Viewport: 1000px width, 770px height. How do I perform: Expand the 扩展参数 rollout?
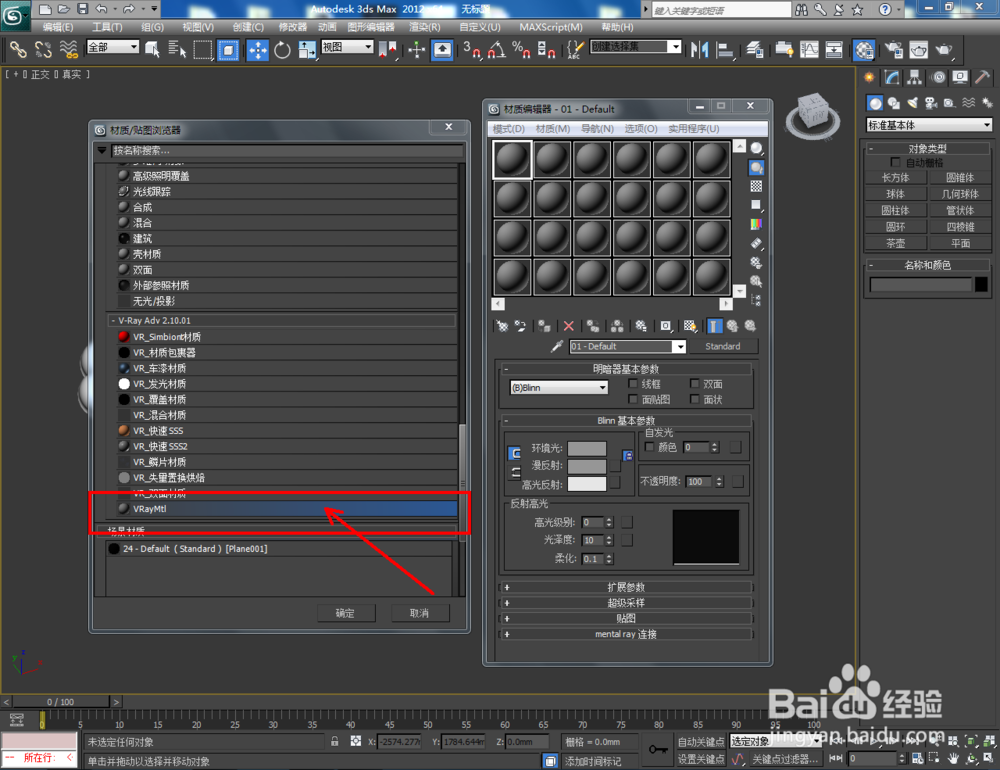(626, 587)
